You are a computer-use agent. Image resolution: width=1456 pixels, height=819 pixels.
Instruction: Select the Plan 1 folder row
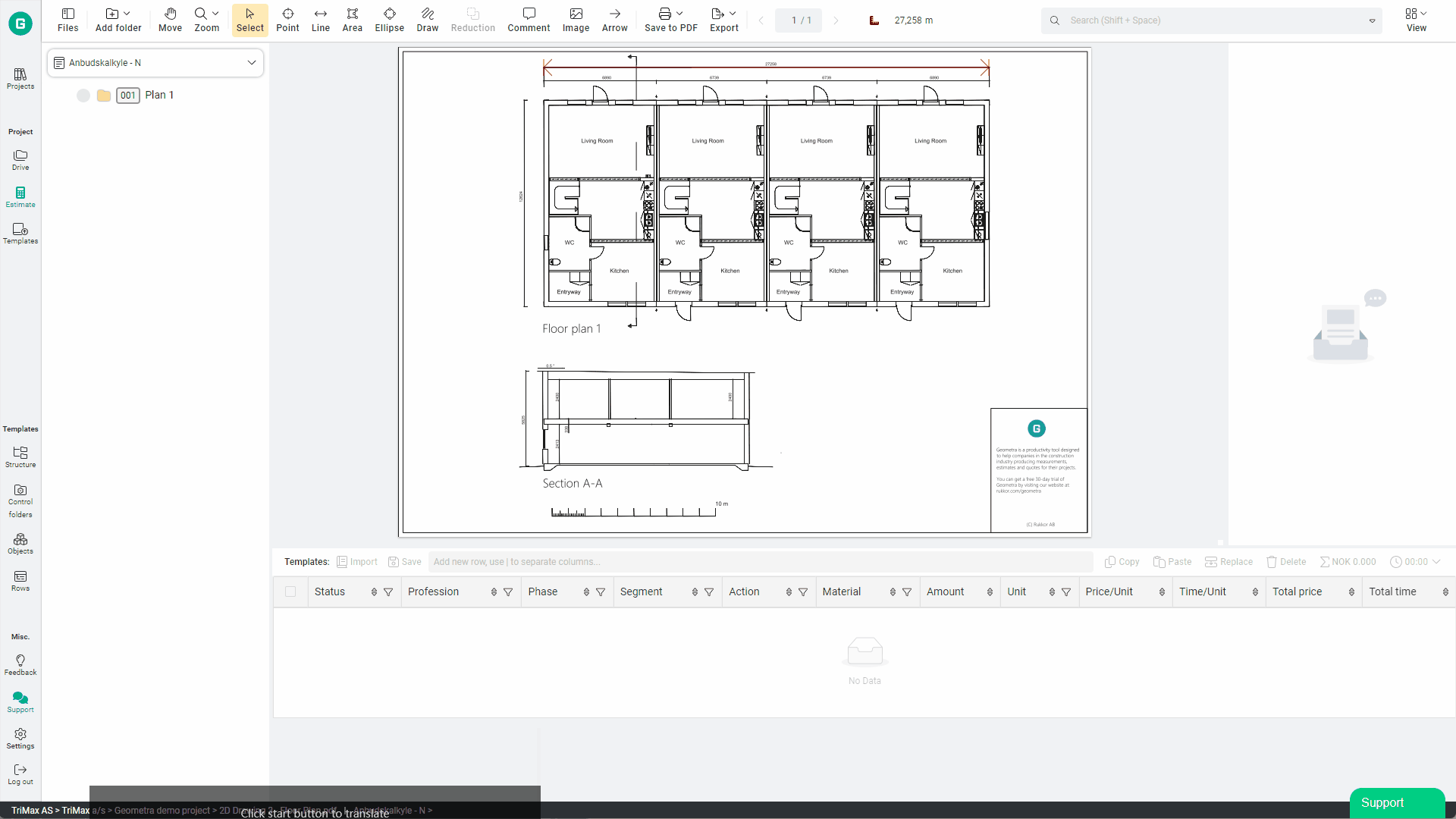point(155,96)
